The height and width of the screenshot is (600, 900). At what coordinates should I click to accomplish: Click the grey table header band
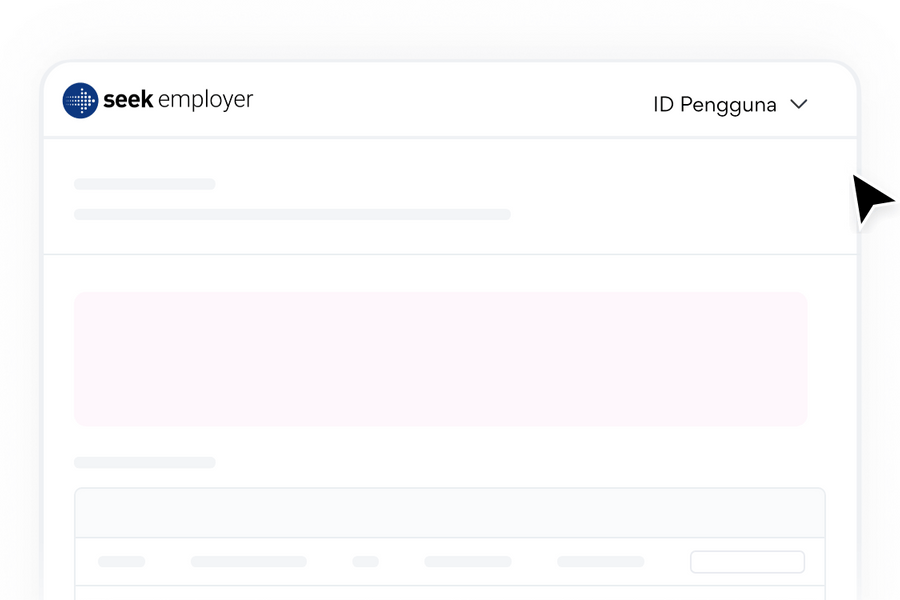pyautogui.click(x=449, y=513)
